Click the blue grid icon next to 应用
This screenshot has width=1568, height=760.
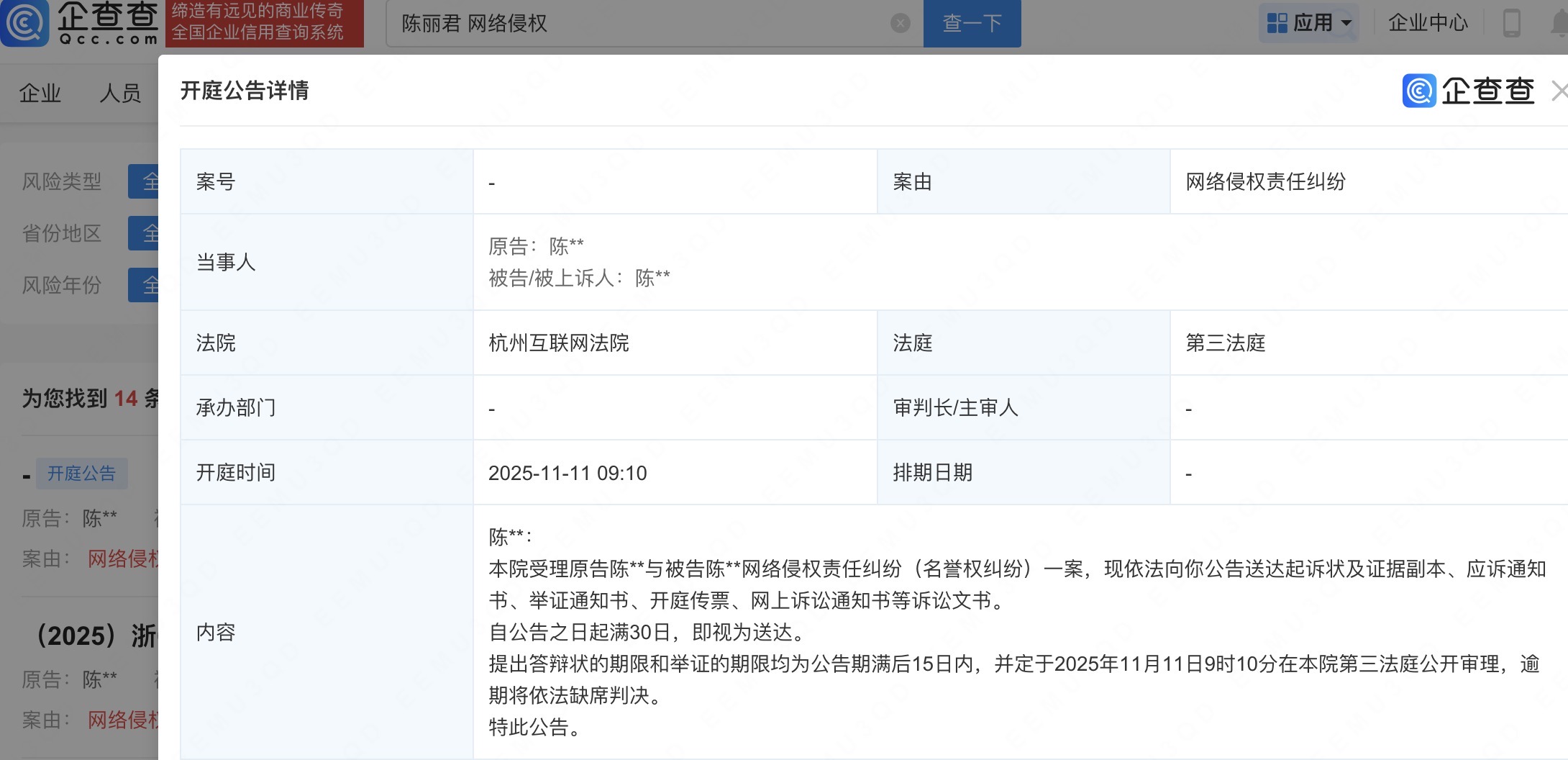coord(1278,22)
